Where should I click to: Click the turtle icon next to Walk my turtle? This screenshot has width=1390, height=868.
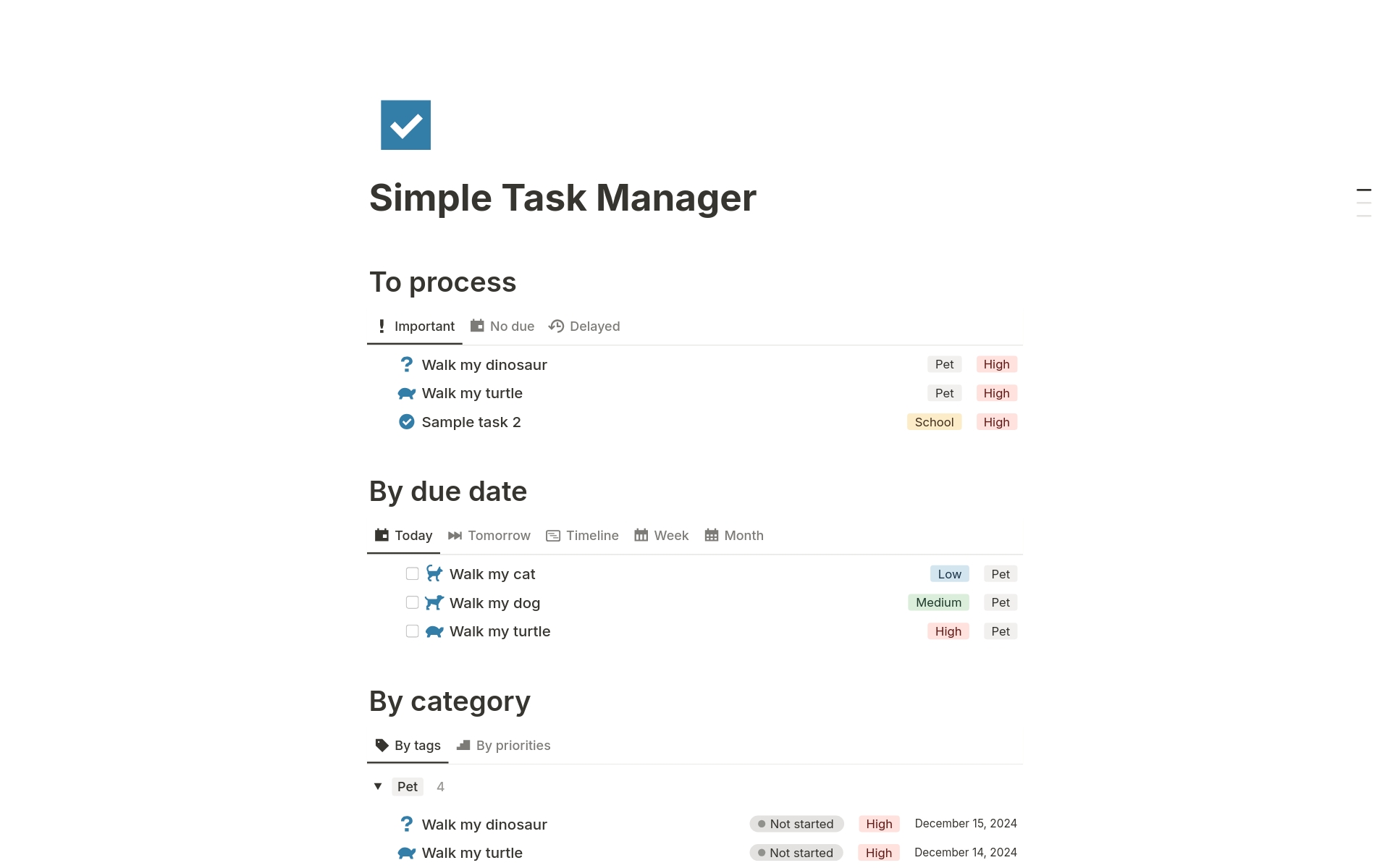point(407,393)
